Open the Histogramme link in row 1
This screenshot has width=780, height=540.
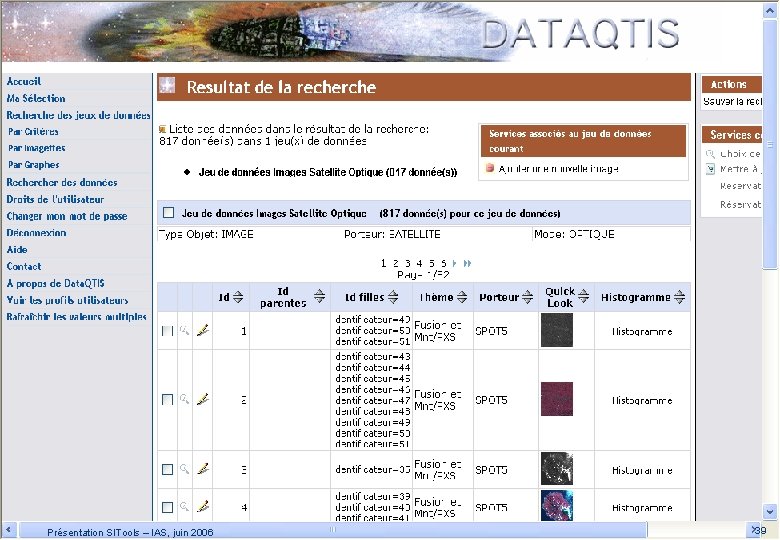pos(642,332)
